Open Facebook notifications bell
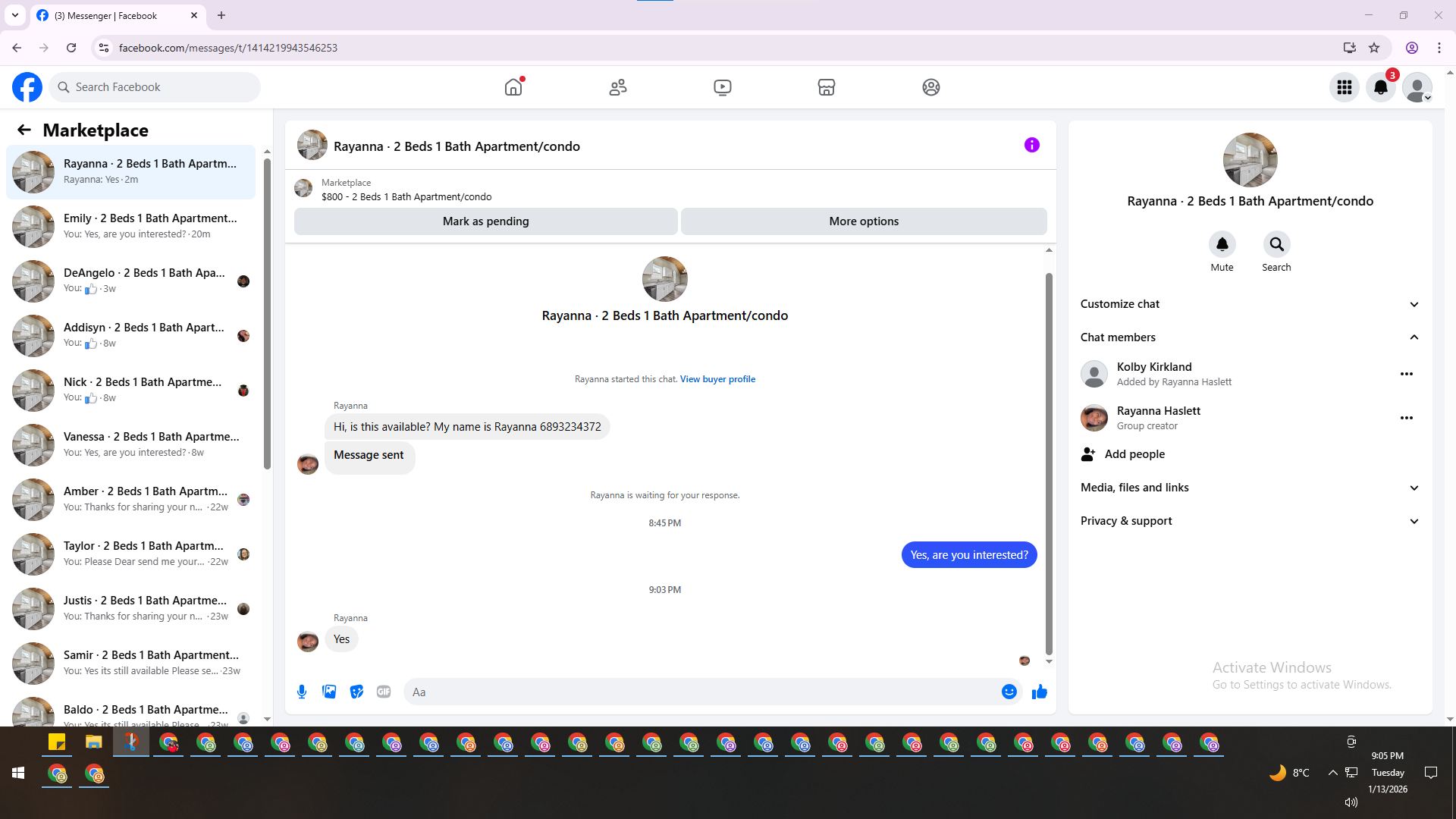1456x819 pixels. pos(1380,87)
